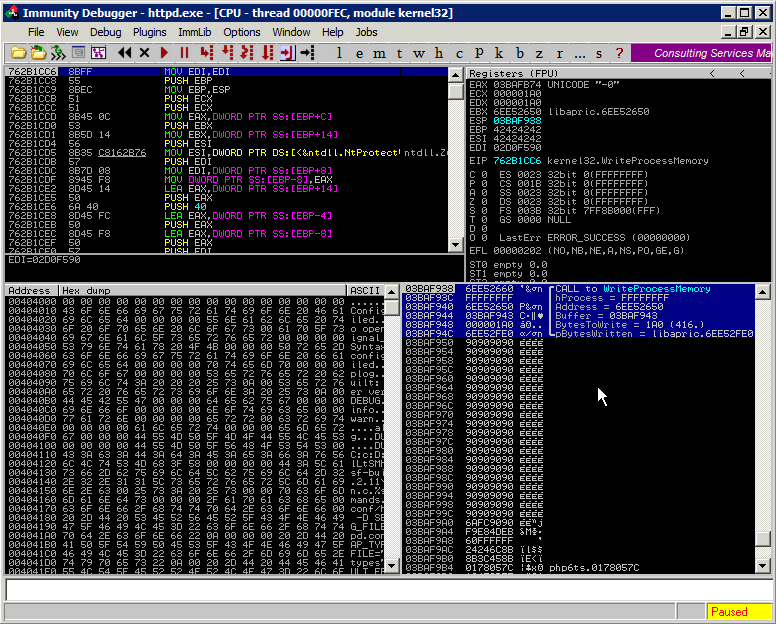The width and height of the screenshot is (776, 624).
Task: Click the Restart program rewind icon
Action: (125, 52)
